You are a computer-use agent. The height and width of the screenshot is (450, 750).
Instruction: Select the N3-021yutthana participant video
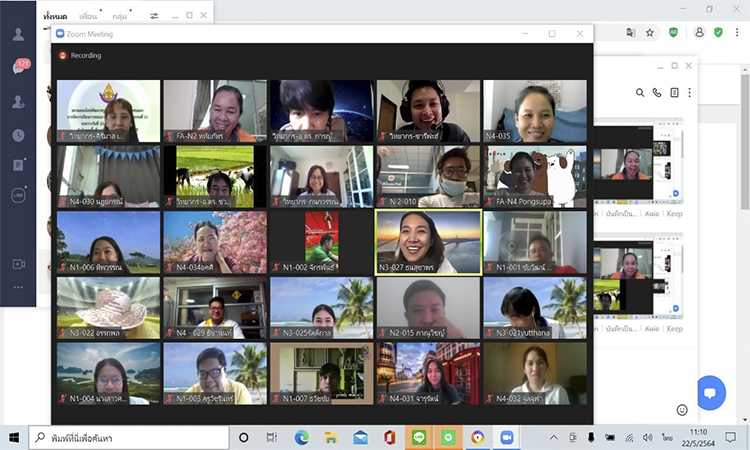pos(535,308)
